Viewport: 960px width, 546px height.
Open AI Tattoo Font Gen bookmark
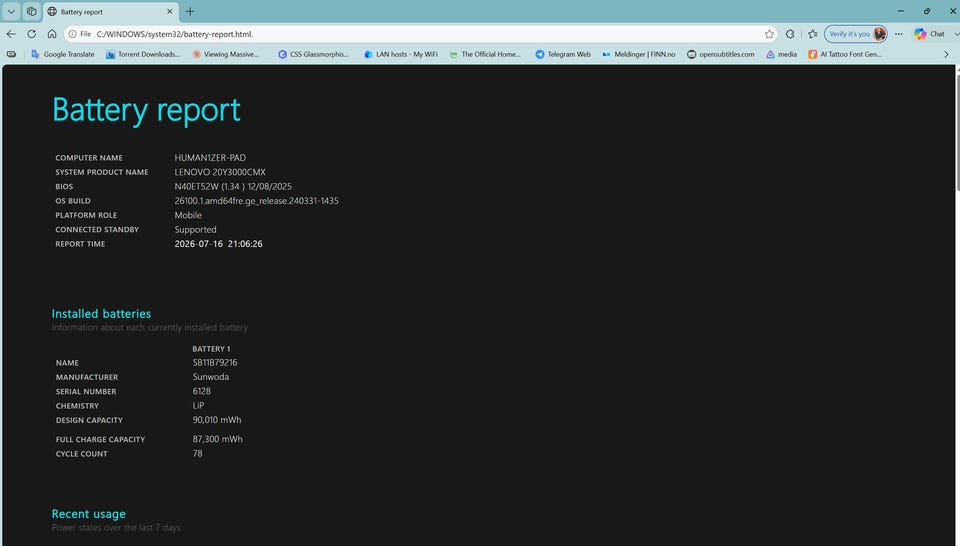(x=845, y=54)
